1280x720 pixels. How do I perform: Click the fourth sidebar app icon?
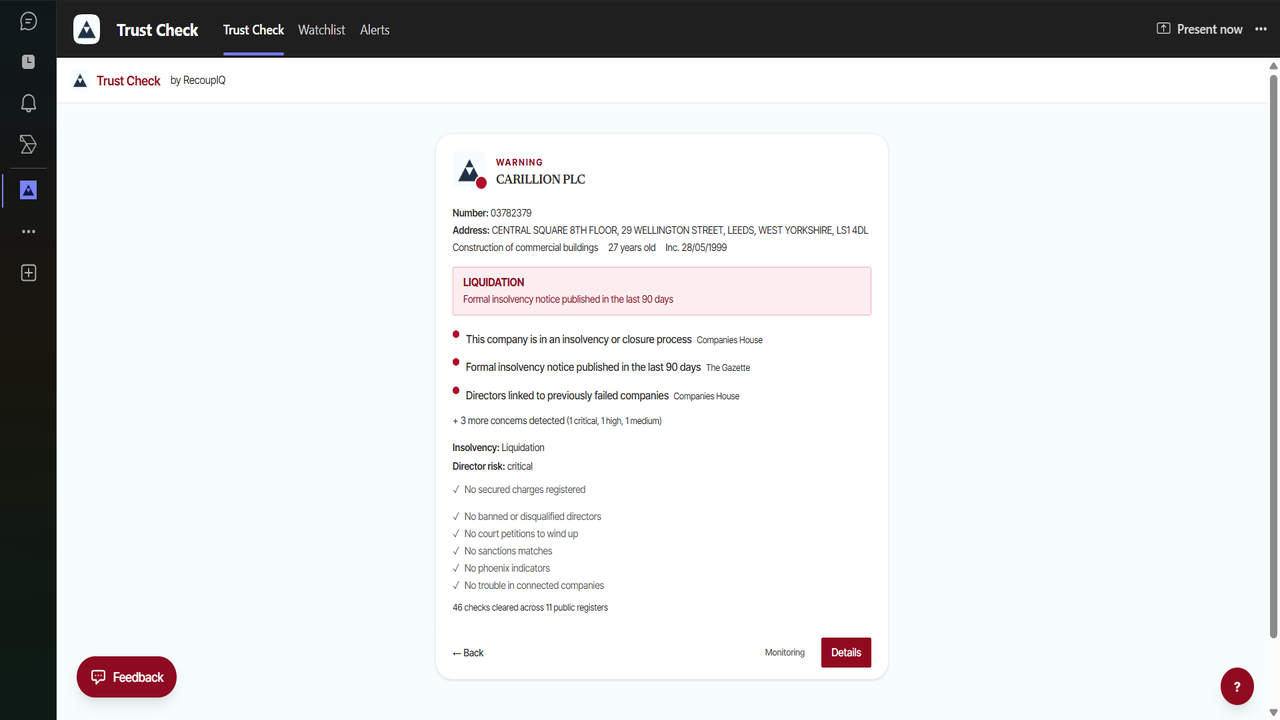(28, 145)
